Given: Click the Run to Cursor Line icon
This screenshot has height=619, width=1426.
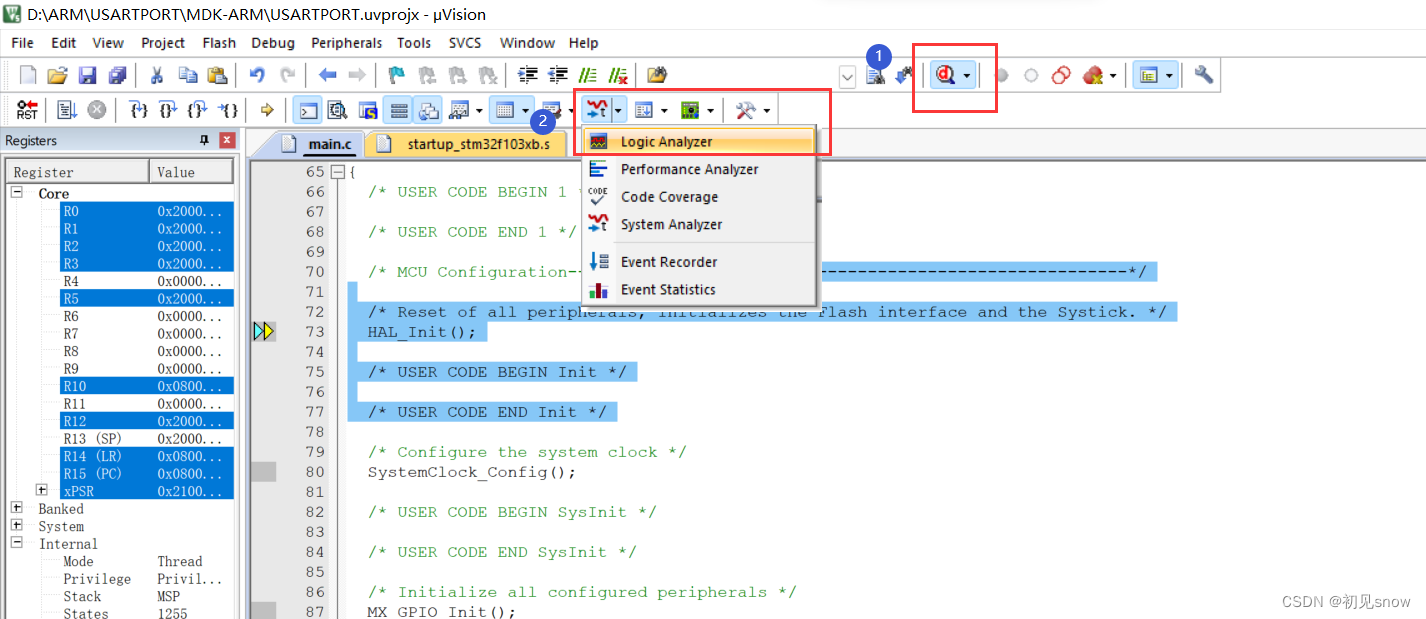Looking at the screenshot, I should (x=228, y=110).
